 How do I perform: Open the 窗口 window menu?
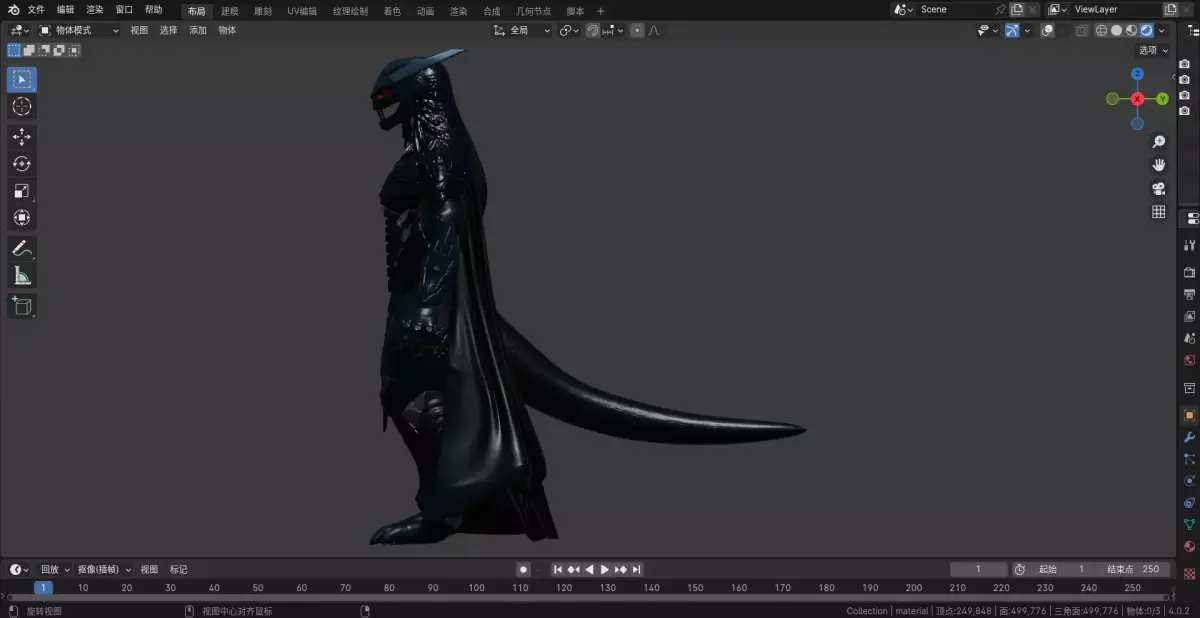pos(124,9)
